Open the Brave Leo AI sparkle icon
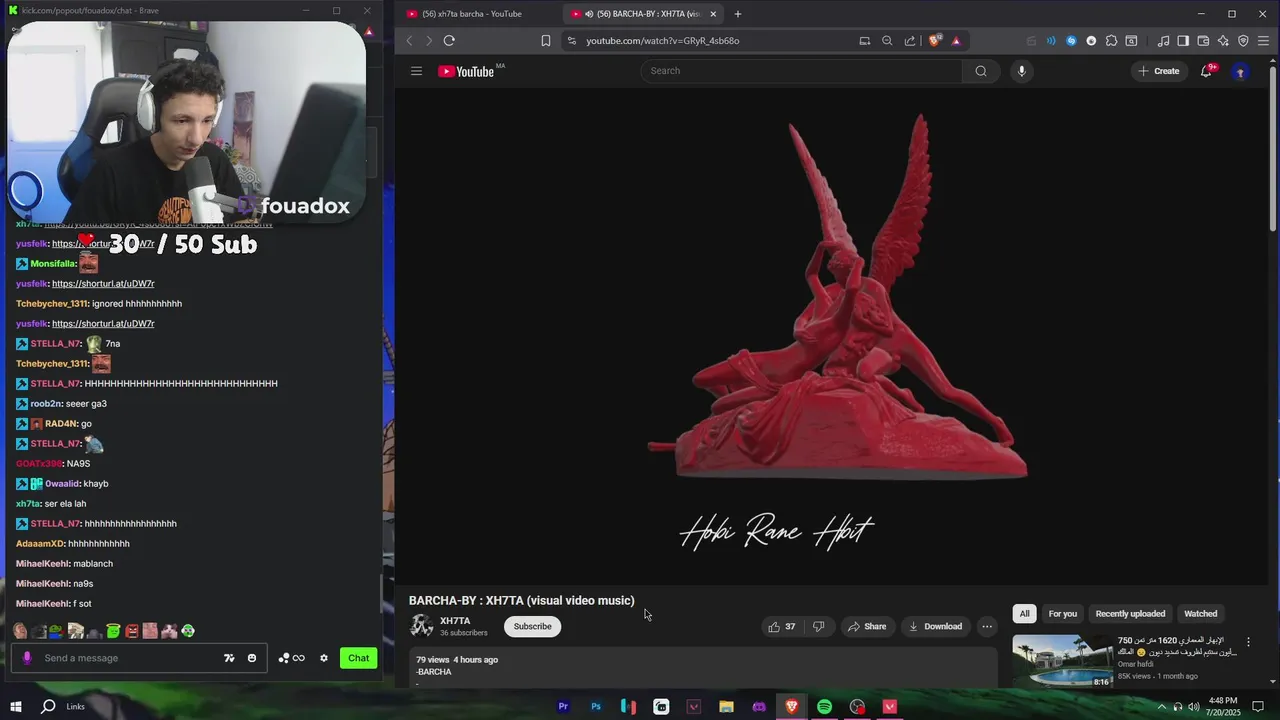 pos(1223,41)
